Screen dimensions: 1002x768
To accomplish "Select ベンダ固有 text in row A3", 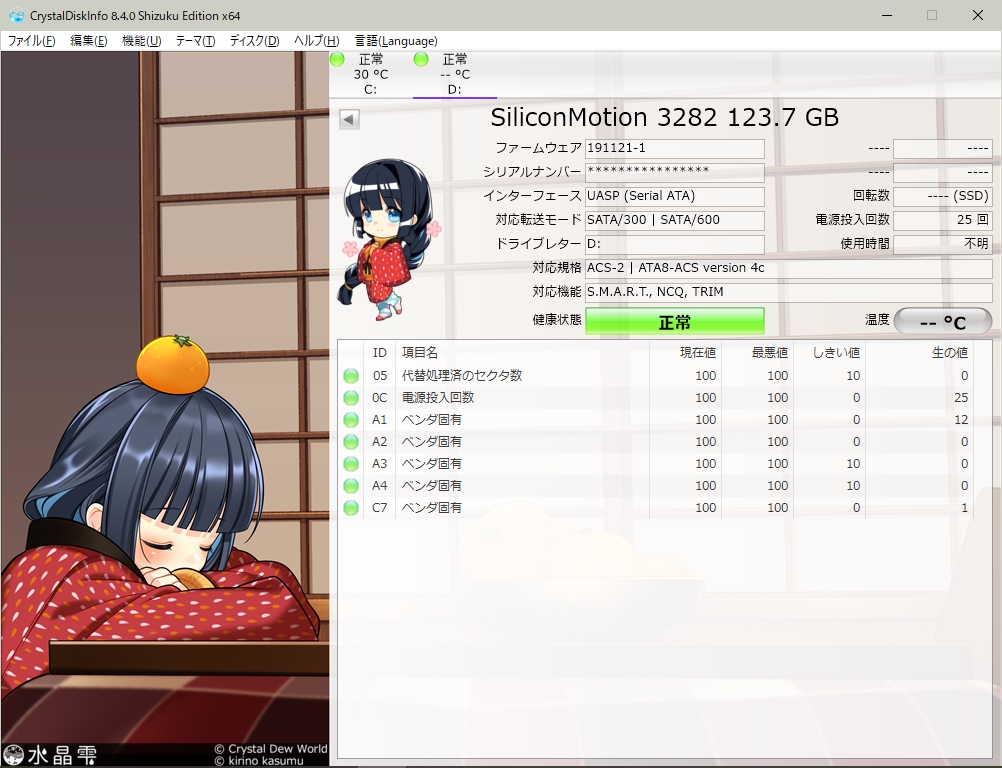I will coord(431,464).
